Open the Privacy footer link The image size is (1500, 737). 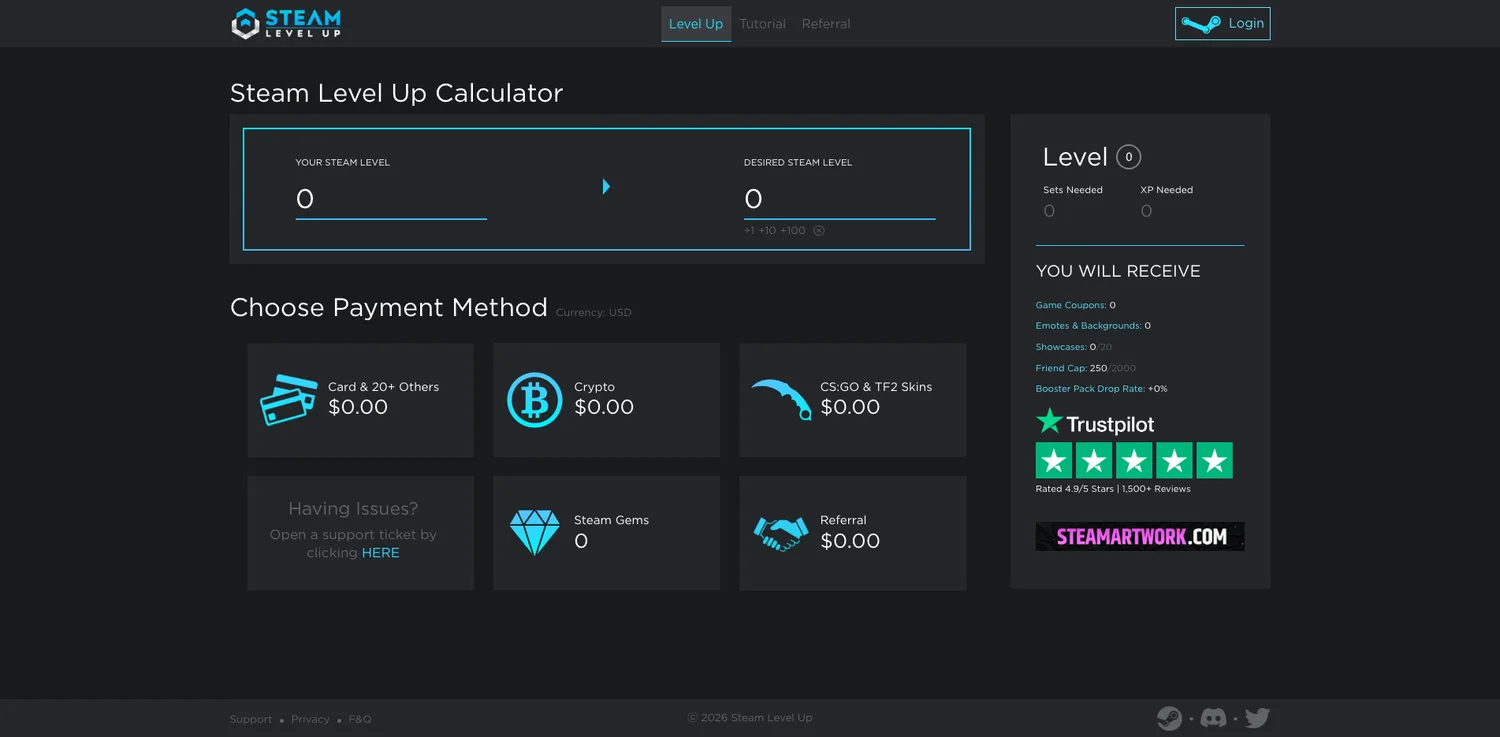point(310,719)
